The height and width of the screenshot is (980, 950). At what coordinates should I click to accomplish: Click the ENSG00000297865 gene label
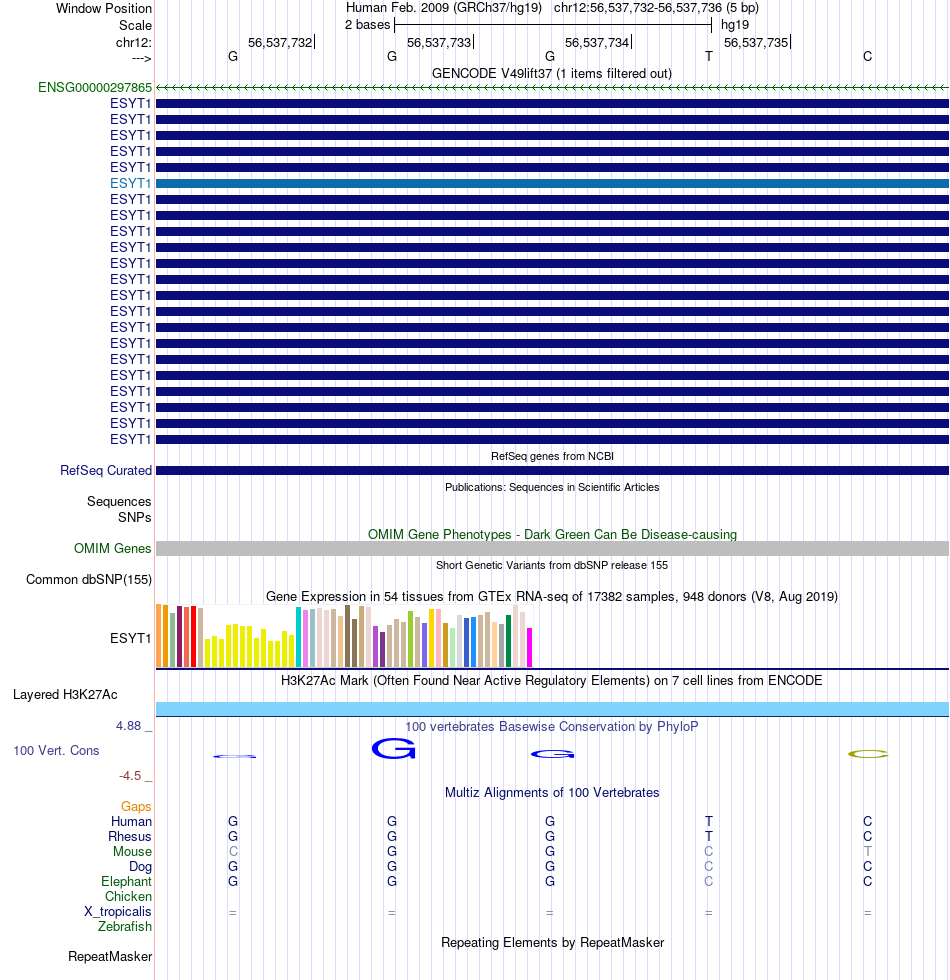point(95,88)
